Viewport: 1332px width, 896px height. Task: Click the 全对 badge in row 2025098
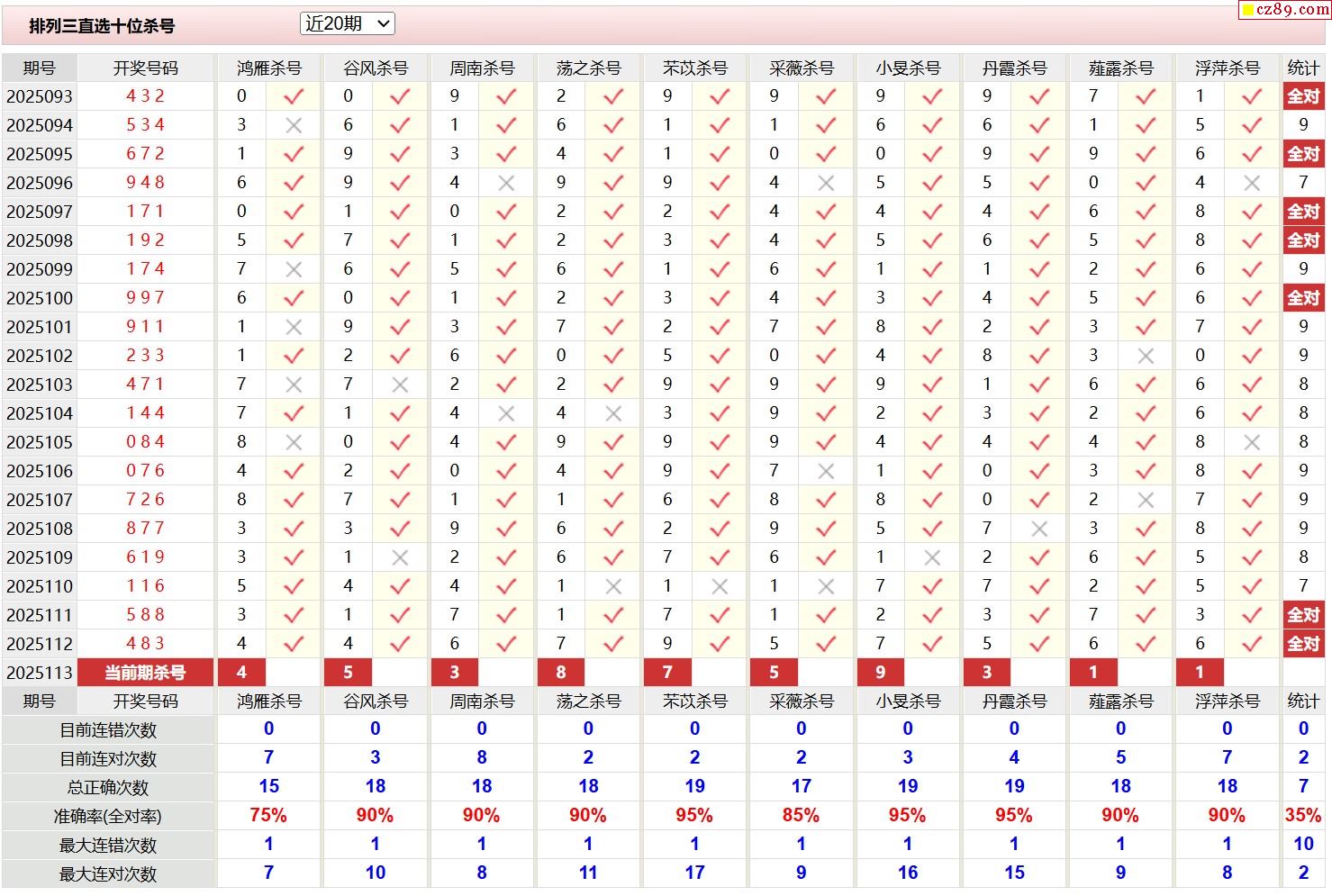click(1303, 240)
